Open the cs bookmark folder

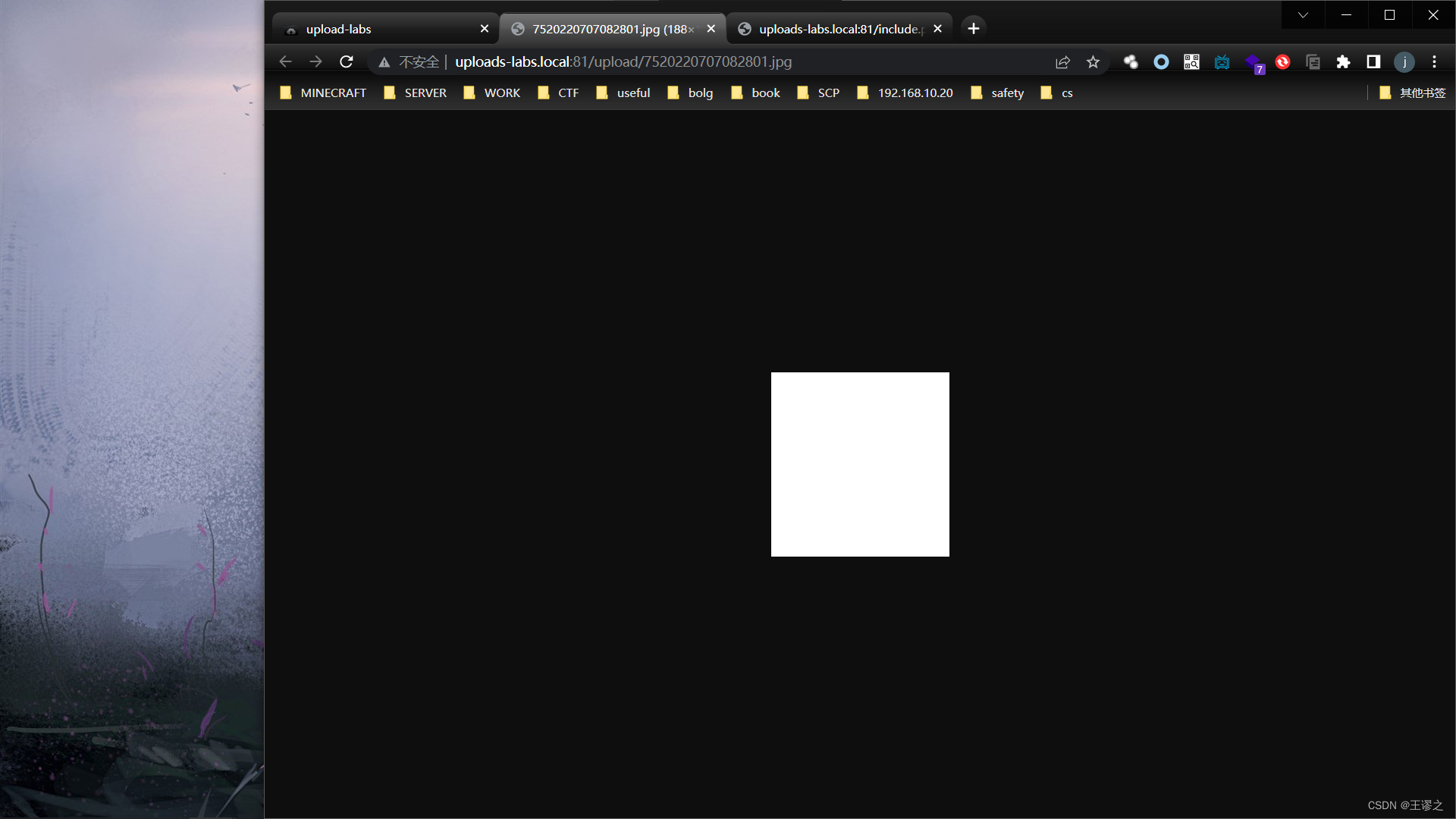click(x=1057, y=93)
